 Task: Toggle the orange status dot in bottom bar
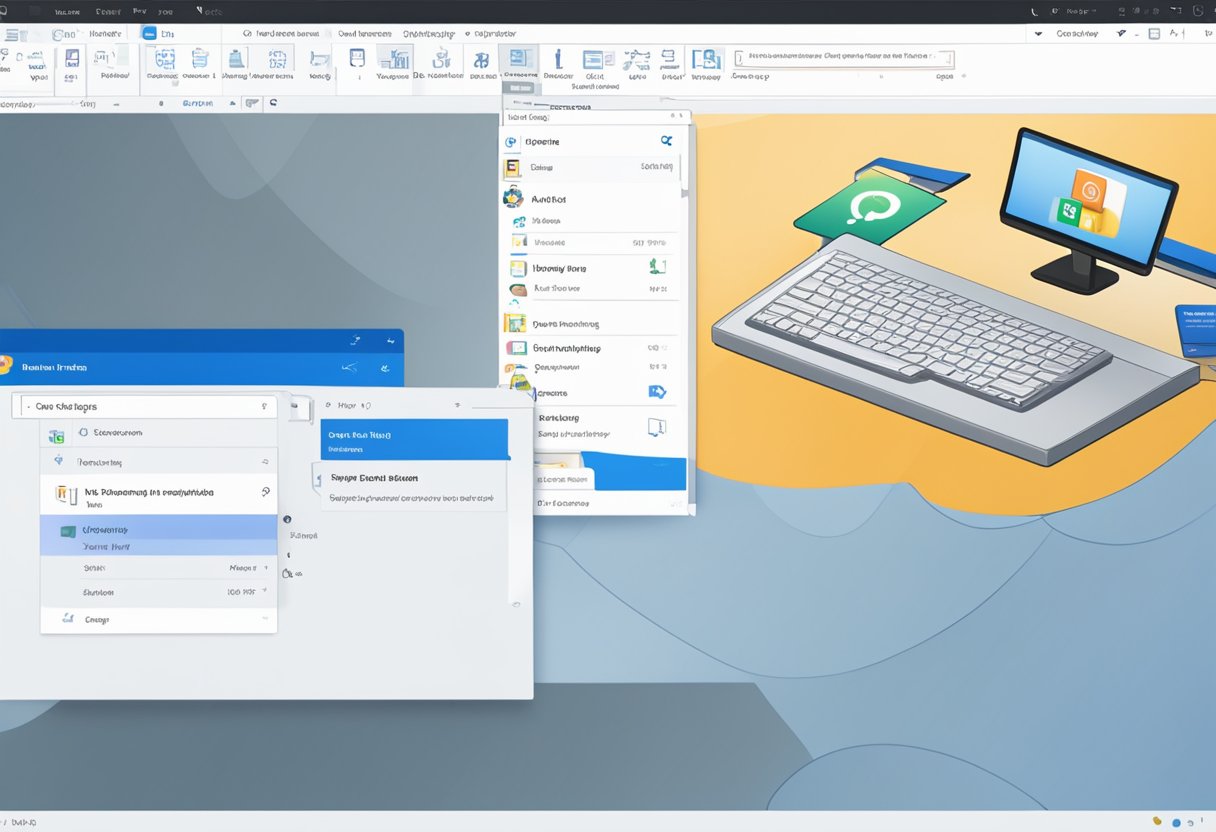pyautogui.click(x=1157, y=822)
